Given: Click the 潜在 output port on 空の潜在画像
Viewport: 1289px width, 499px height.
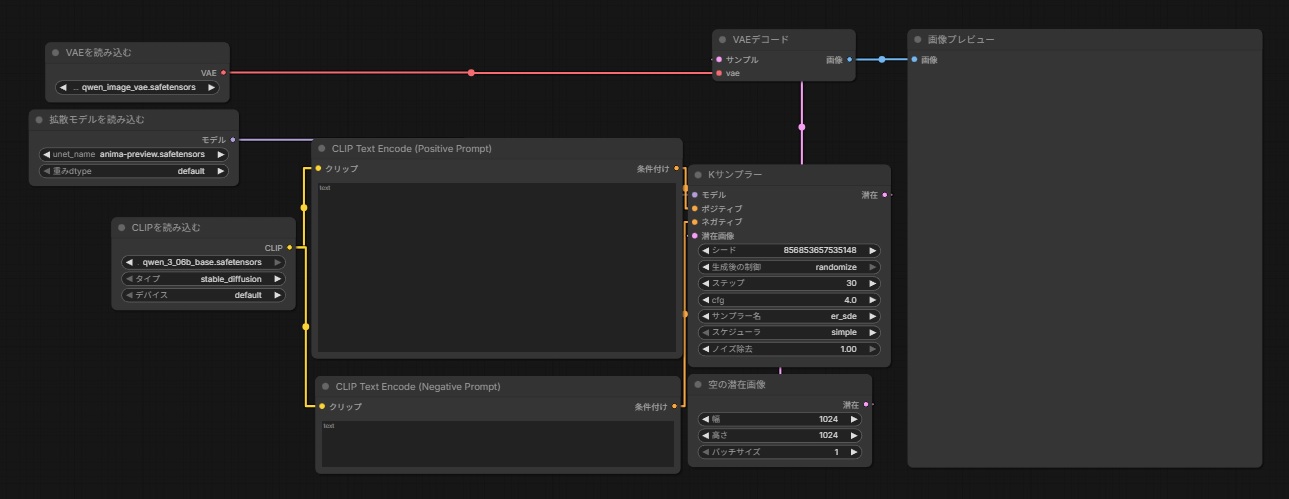Looking at the screenshot, I should 865,405.
